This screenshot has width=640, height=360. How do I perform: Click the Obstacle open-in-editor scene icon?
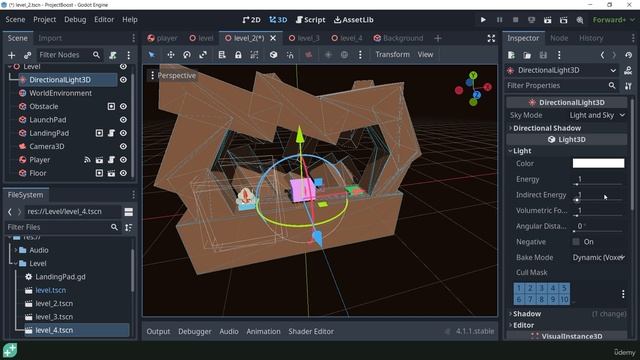click(x=111, y=106)
